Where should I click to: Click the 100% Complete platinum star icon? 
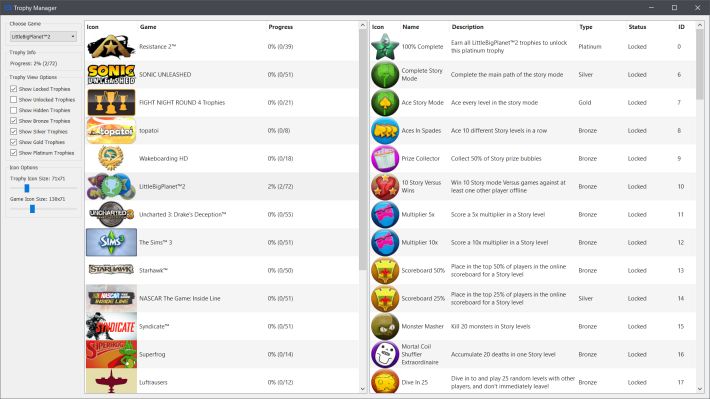pyautogui.click(x=385, y=47)
